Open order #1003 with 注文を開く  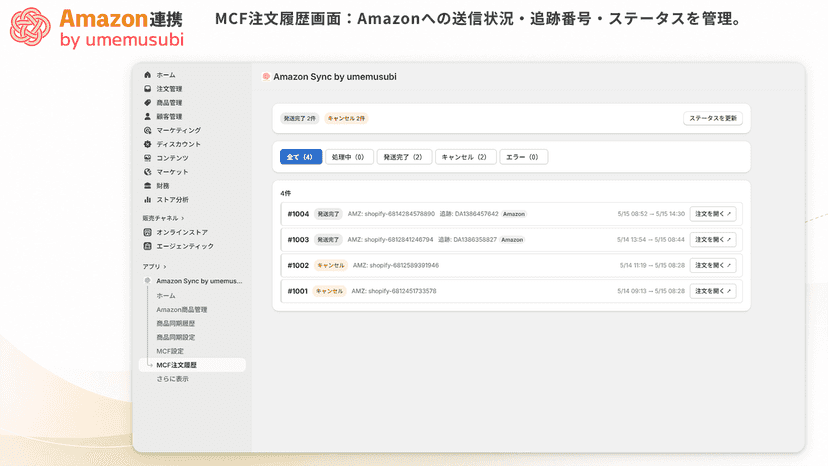(x=713, y=239)
